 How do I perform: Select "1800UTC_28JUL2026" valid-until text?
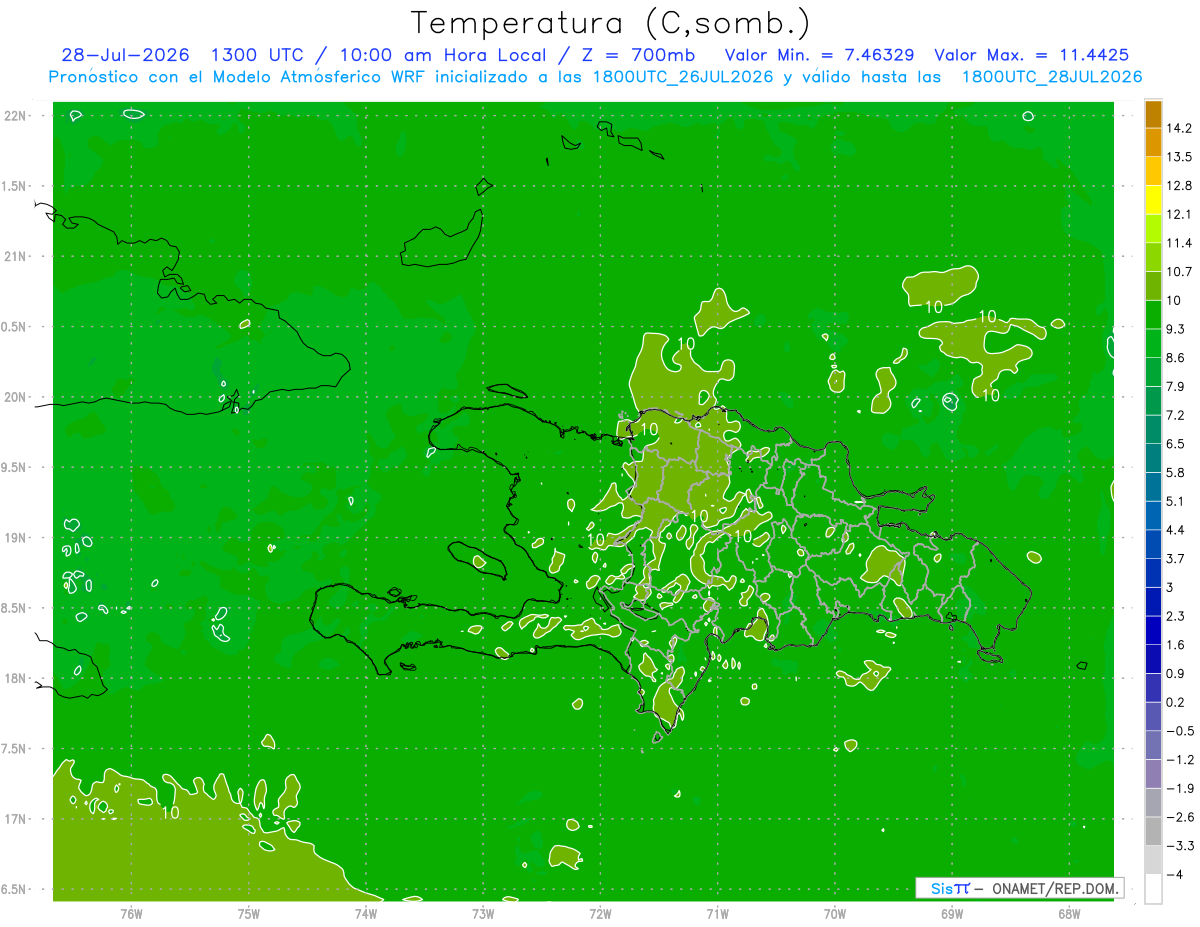point(1052,77)
